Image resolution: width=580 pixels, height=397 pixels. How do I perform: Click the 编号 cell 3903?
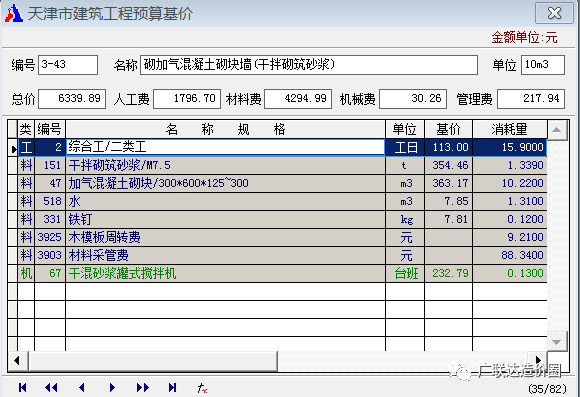[x=50, y=255]
